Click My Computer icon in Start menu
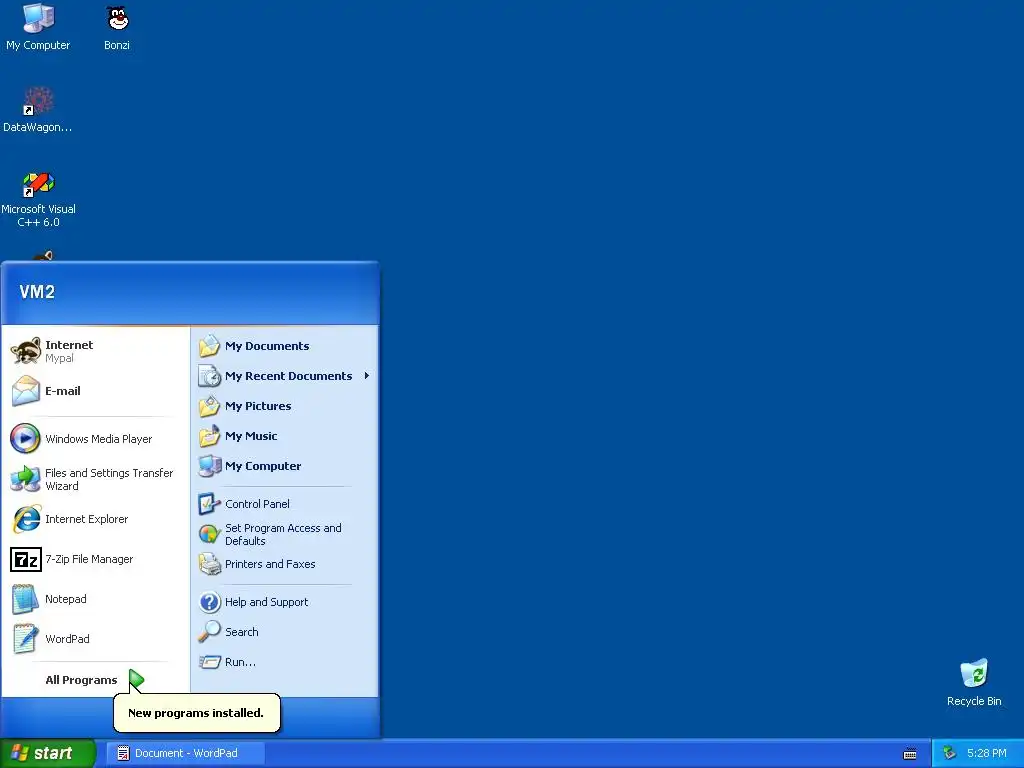 point(210,466)
